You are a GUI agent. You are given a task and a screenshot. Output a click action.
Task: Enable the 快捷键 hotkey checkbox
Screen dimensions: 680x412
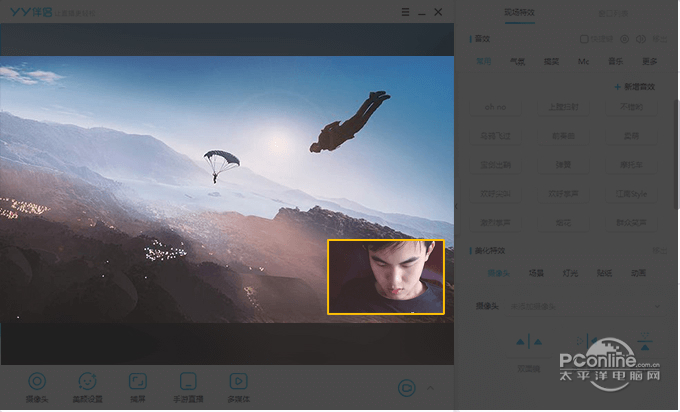[x=584, y=39]
